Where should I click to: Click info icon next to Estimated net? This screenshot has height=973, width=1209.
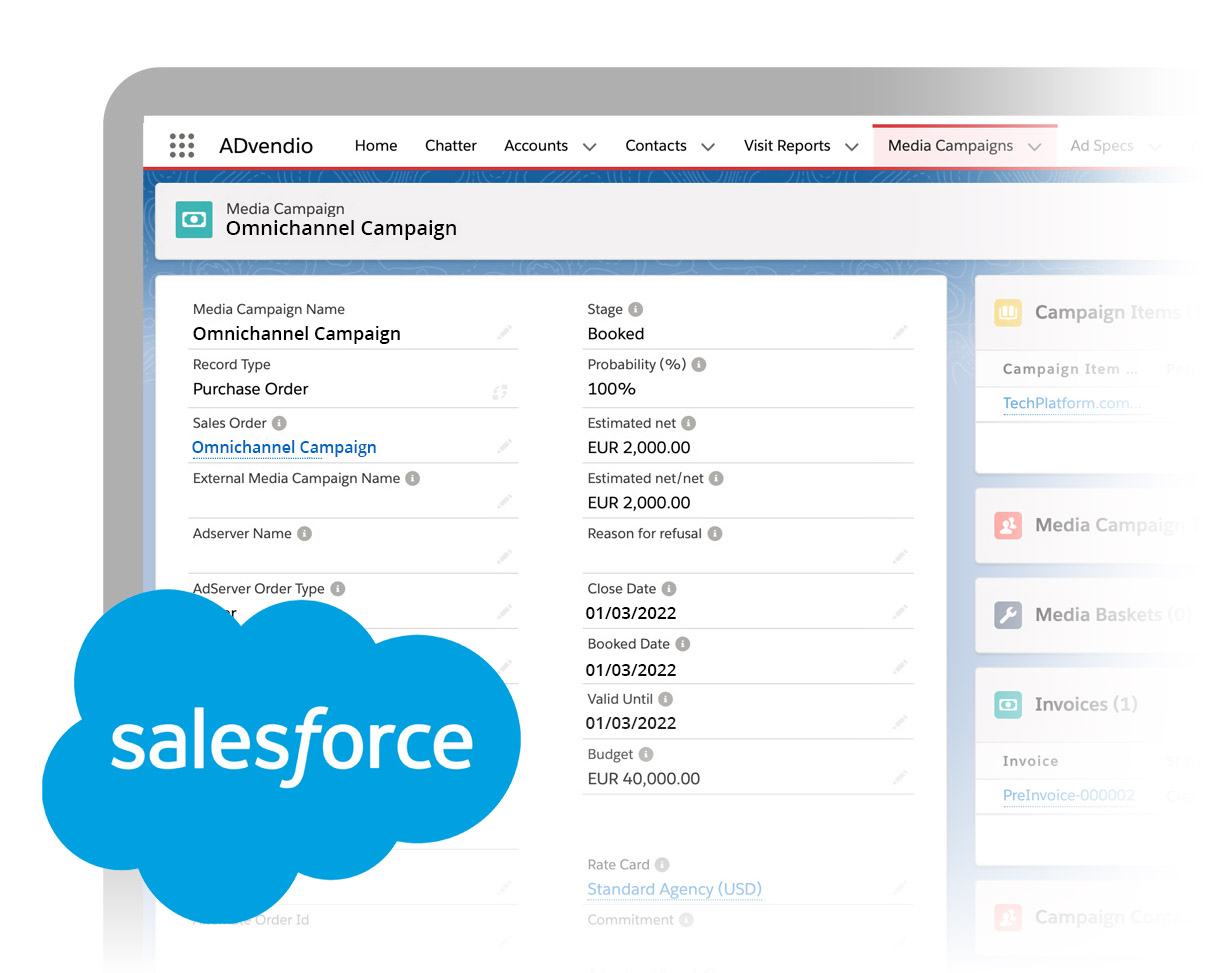pos(688,423)
